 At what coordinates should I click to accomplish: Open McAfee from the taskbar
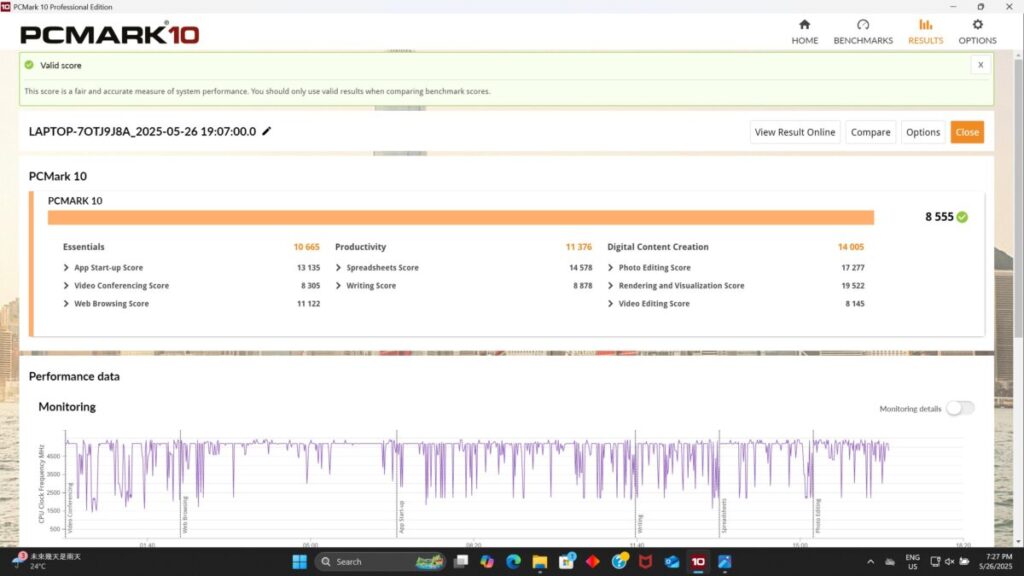coord(645,562)
